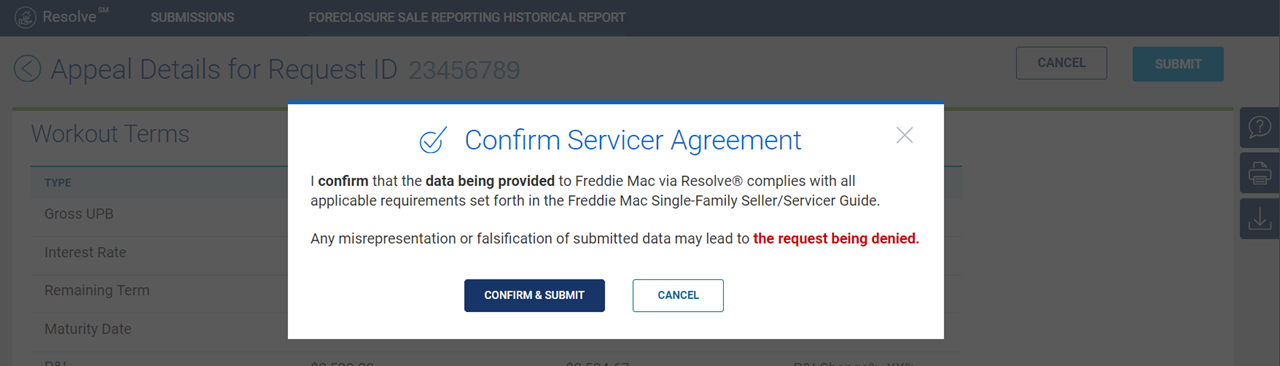Viewport: 1280px width, 366px height.
Task: Open the SUBMISSIONS menu
Action: click(192, 17)
